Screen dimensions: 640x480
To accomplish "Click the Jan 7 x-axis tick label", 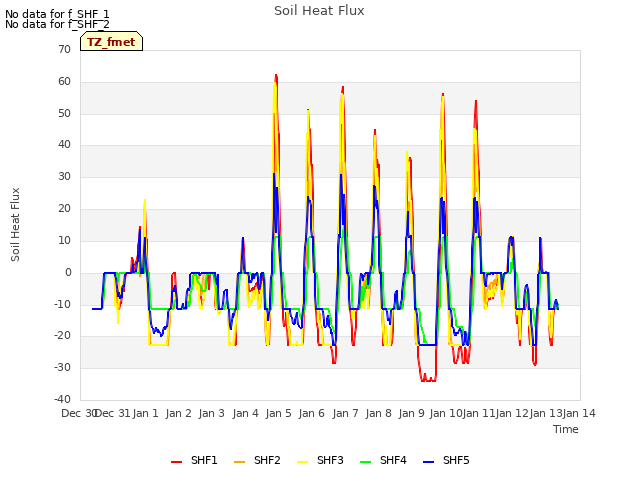I will tap(345, 413).
